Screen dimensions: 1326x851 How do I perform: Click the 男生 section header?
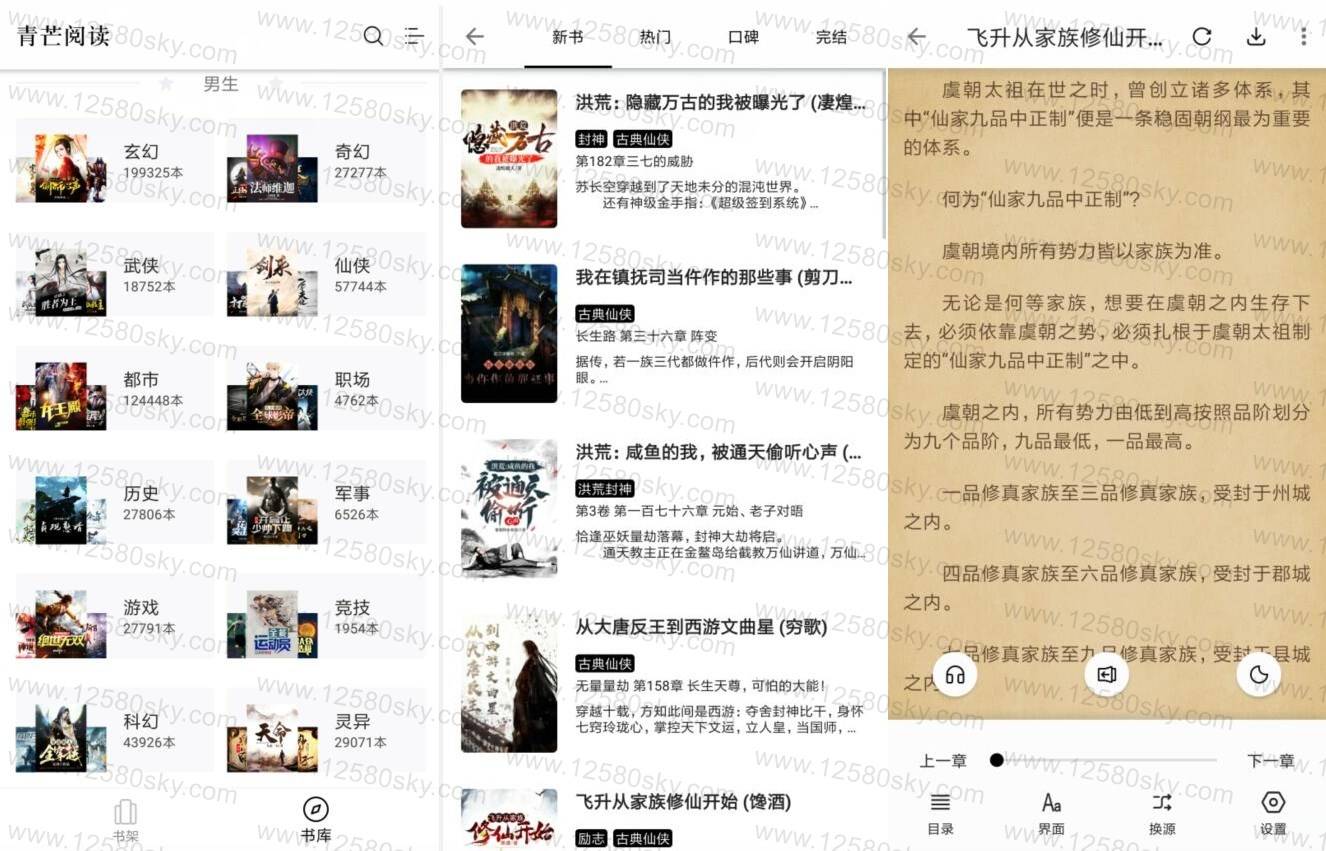pos(221,84)
